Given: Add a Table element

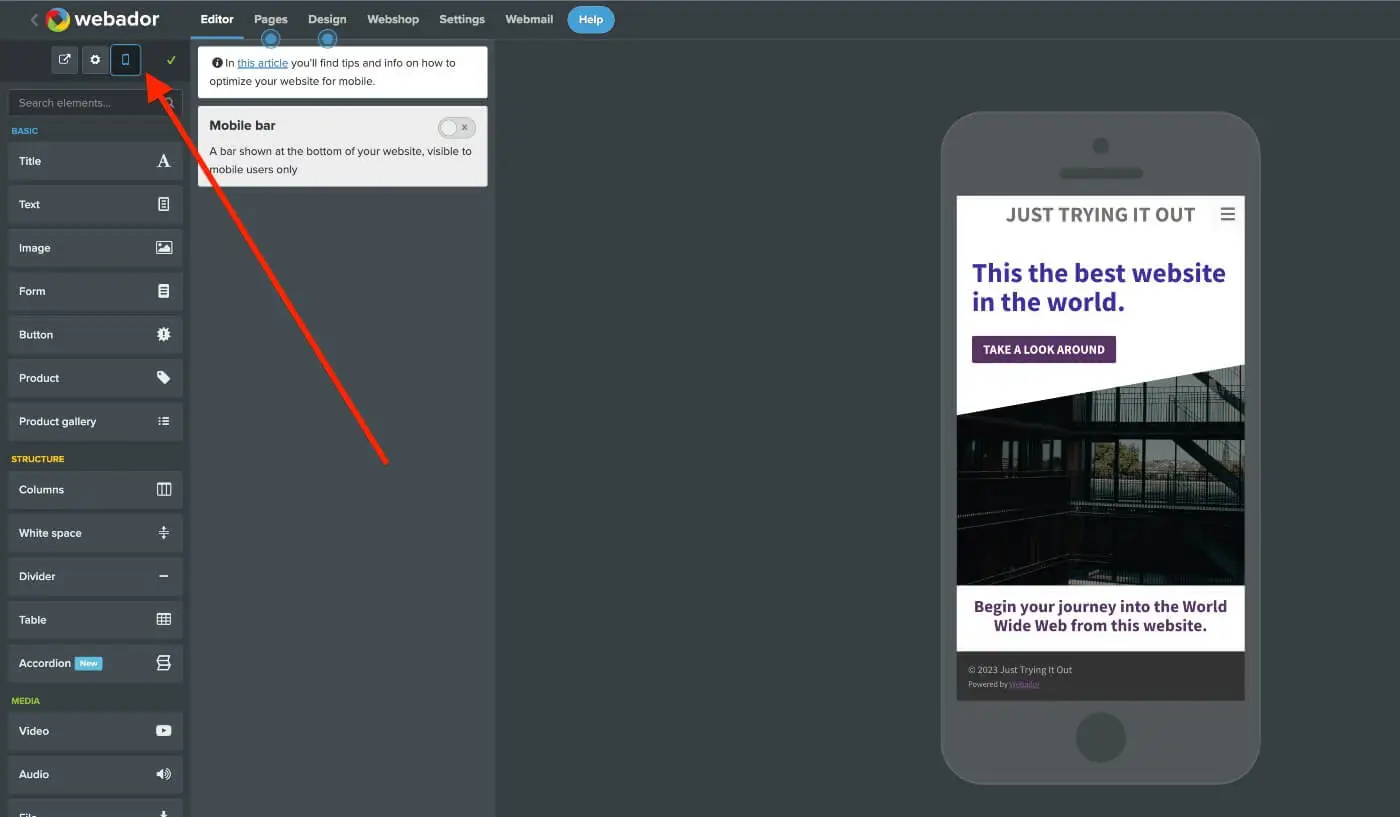Looking at the screenshot, I should (95, 620).
